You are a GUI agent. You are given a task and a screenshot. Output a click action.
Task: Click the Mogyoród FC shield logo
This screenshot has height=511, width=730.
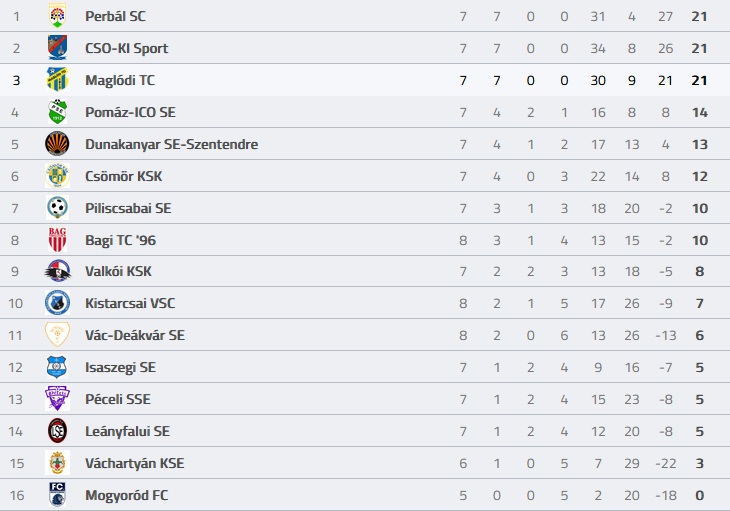tap(57, 495)
